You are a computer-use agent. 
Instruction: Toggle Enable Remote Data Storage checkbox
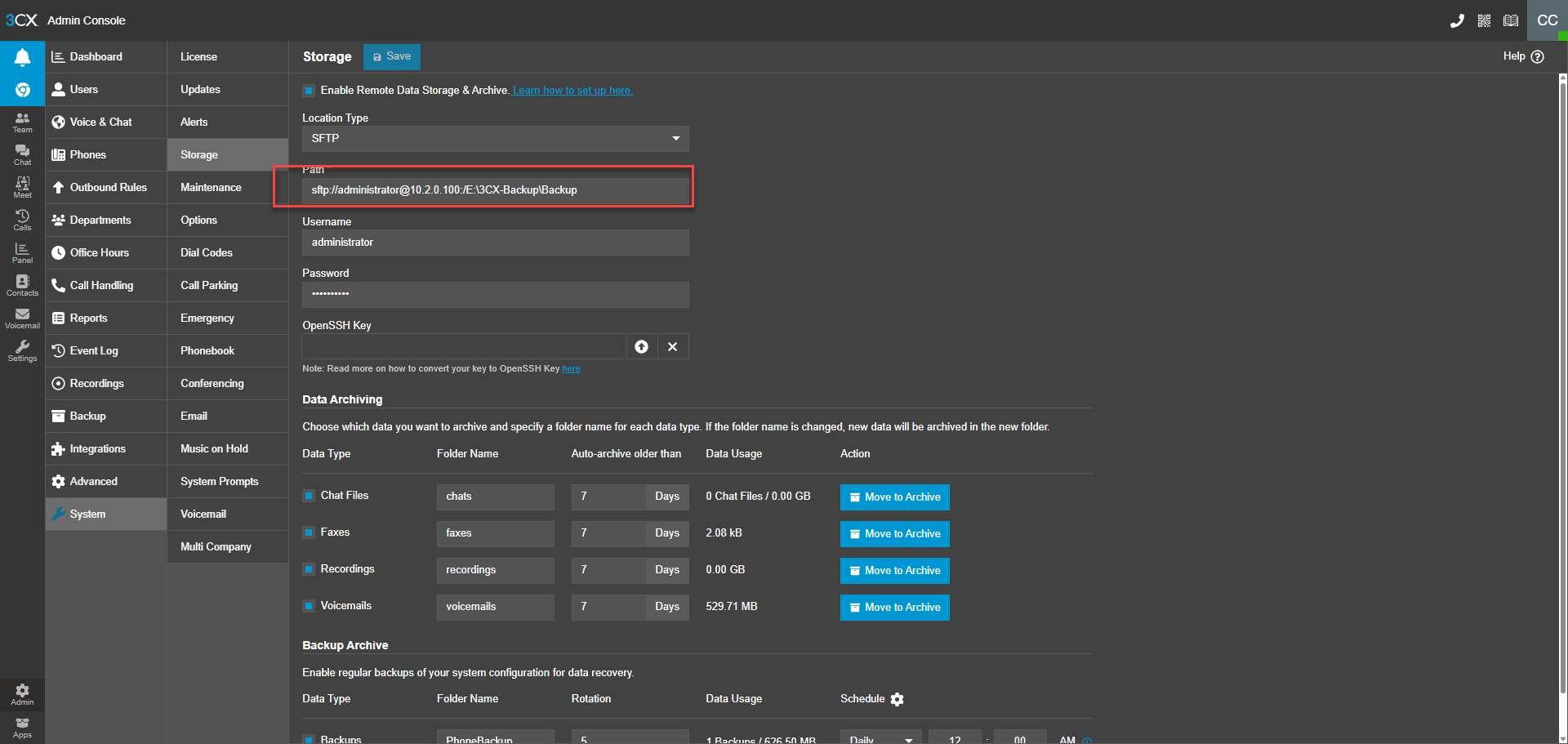coord(309,91)
